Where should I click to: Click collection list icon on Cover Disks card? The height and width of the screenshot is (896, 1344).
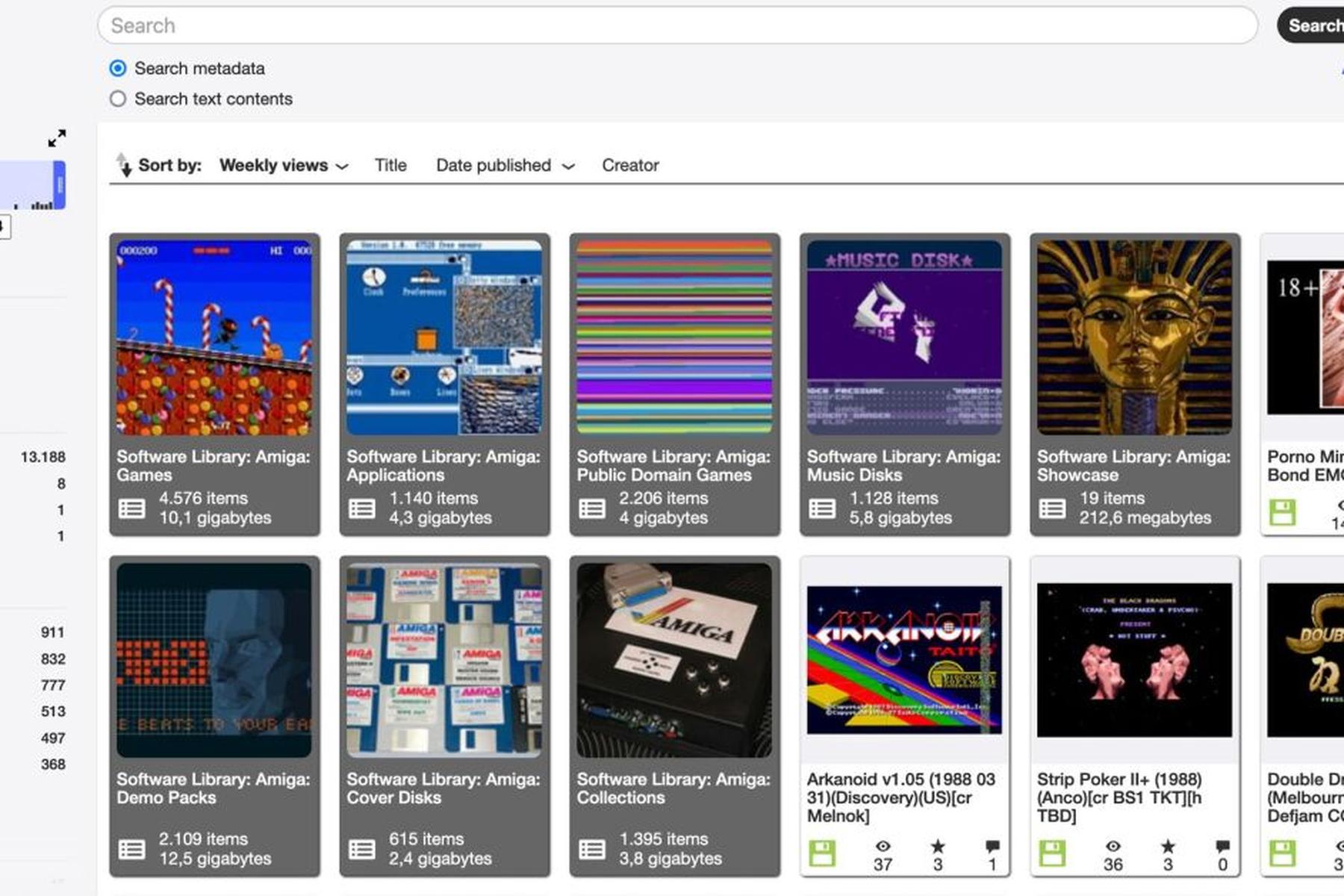coord(362,850)
